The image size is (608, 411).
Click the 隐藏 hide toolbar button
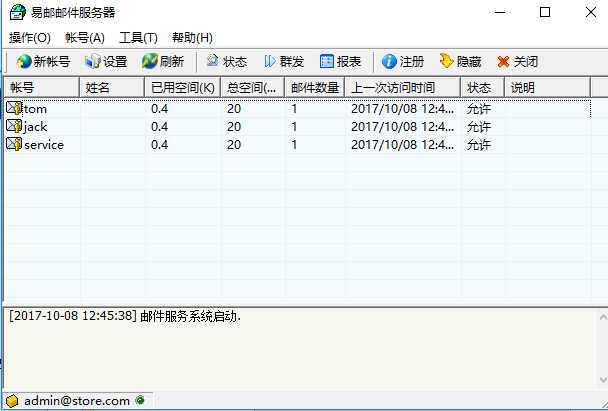click(x=460, y=62)
